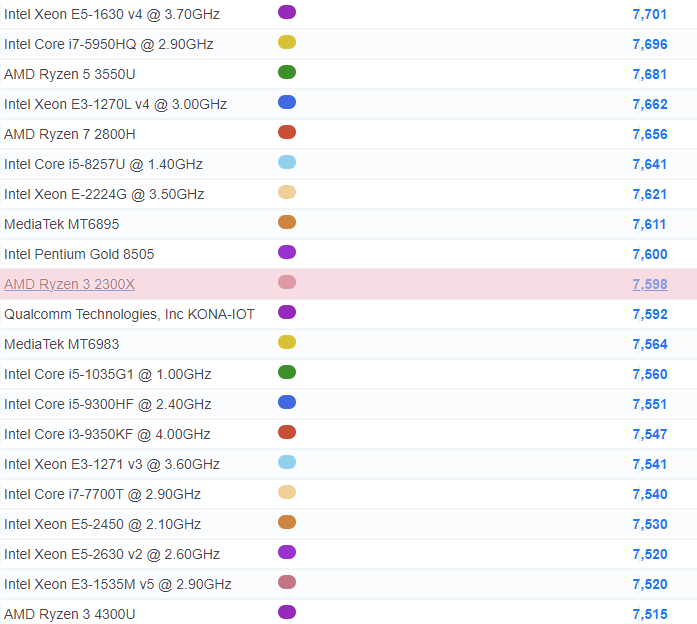Select Intel Xeon E5-2450 @ 2.10GHz
This screenshot has width=697, height=624.
pyautogui.click(x=102, y=524)
